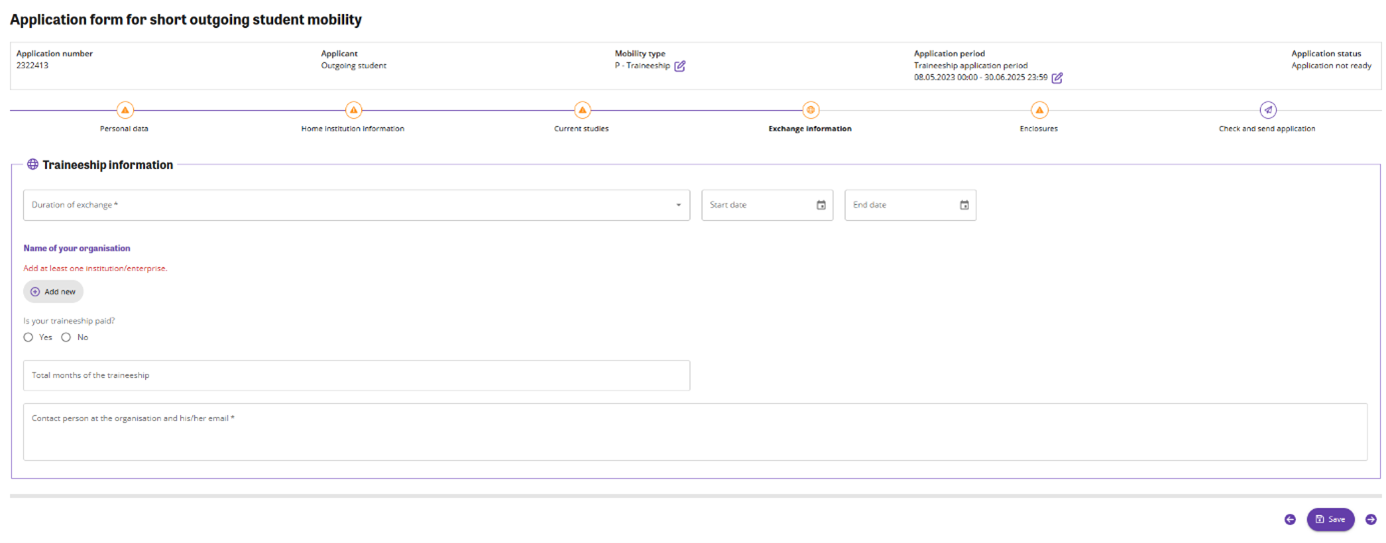Image resolution: width=1386 pixels, height=543 pixels.
Task: Open the End date calendar picker icon
Action: coord(964,205)
